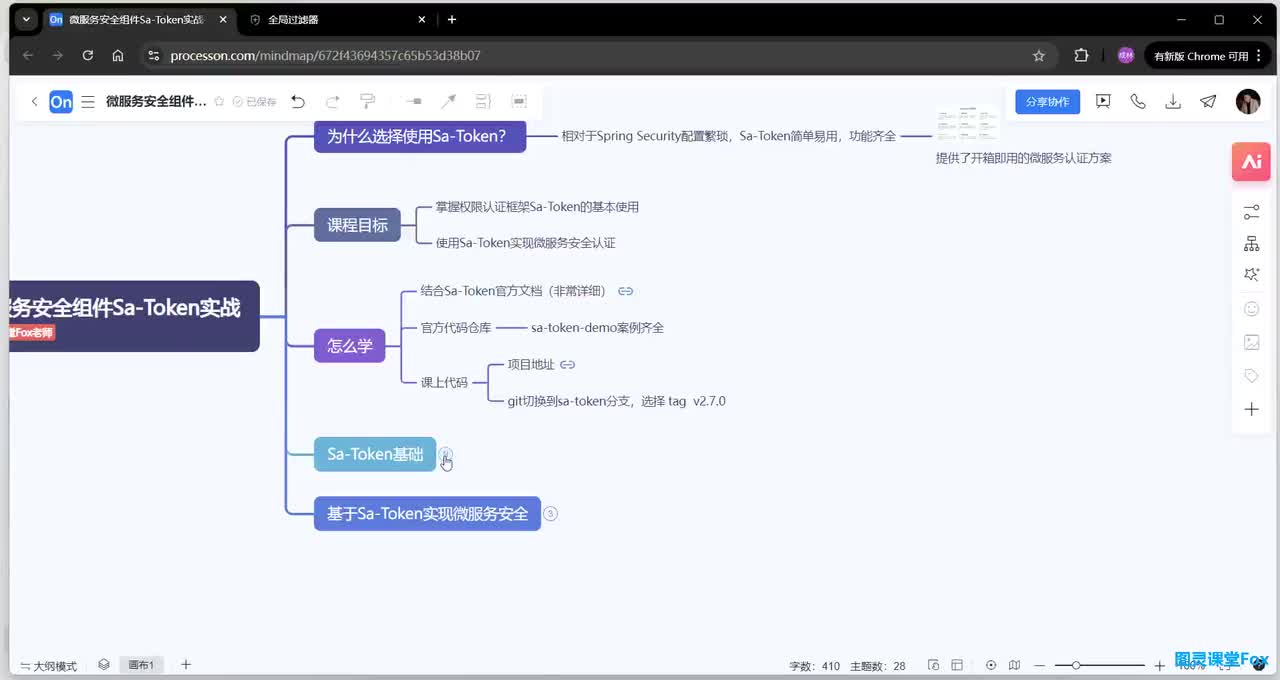Click the insert subtopic icon

pos(414,101)
